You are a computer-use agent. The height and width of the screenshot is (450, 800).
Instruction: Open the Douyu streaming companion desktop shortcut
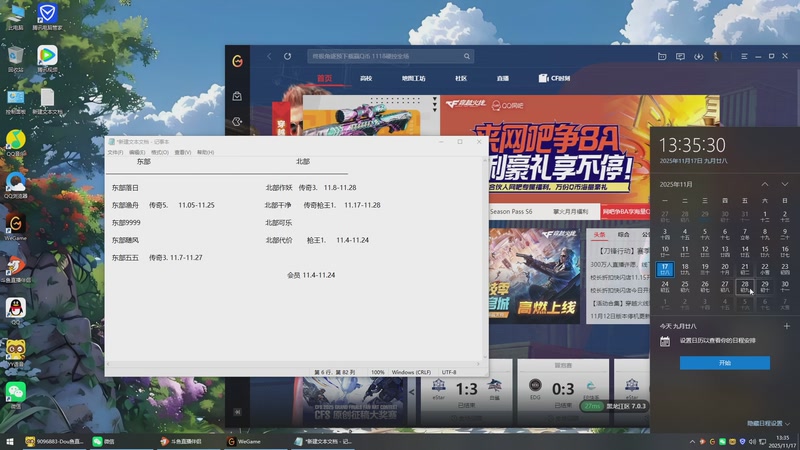click(x=16, y=269)
